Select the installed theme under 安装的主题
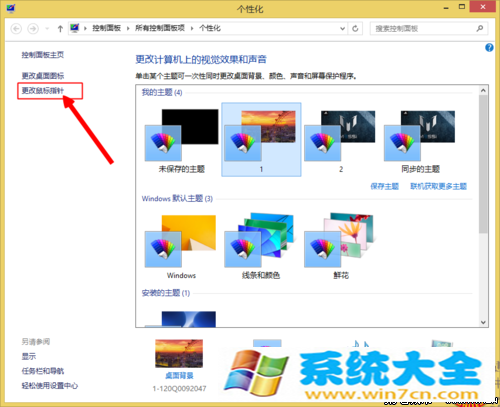The height and width of the screenshot is (407, 500). click(181, 319)
